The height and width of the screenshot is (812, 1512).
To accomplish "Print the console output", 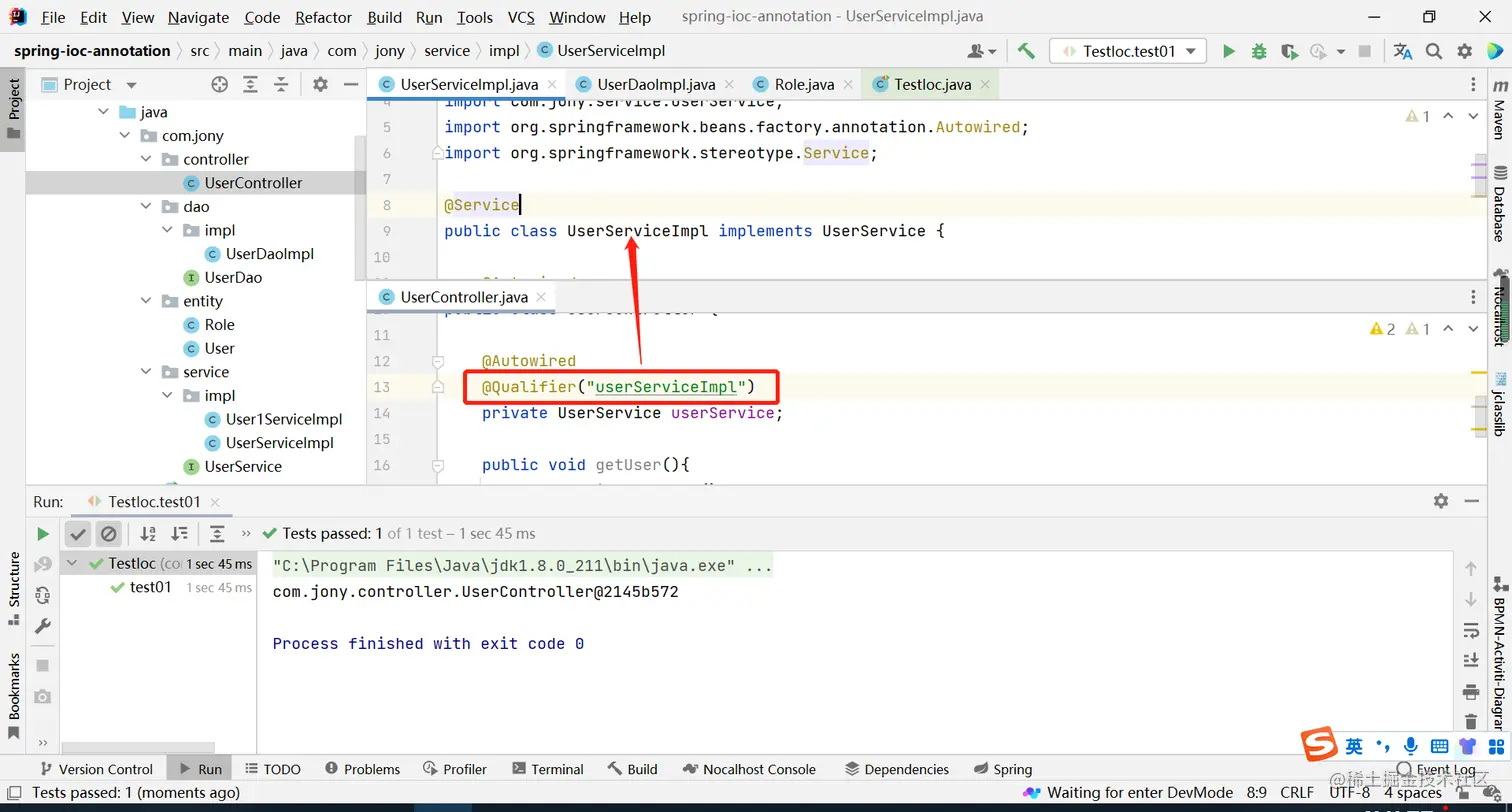I will (x=1471, y=691).
